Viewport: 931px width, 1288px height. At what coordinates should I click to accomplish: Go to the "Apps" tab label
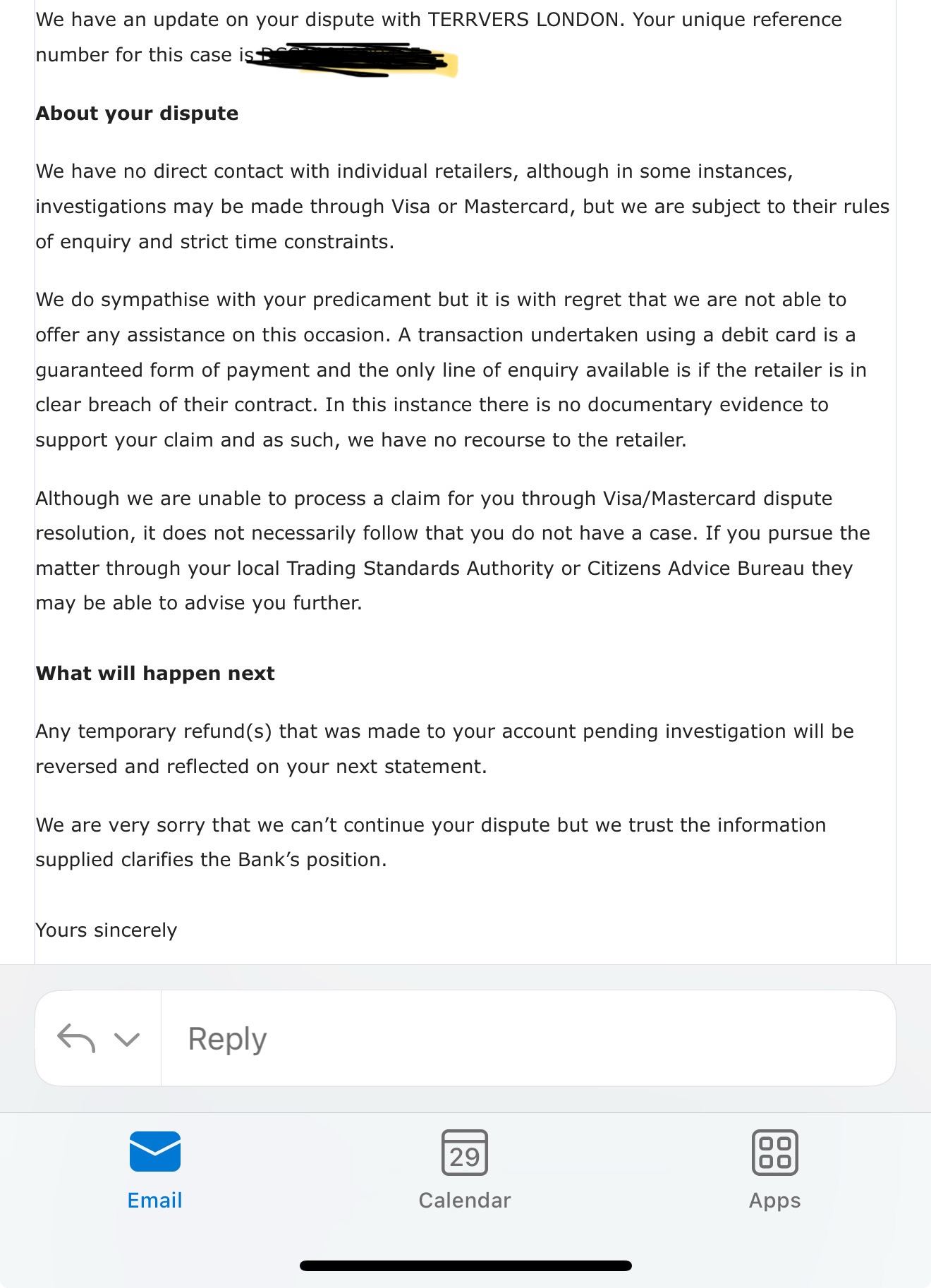tap(774, 1201)
